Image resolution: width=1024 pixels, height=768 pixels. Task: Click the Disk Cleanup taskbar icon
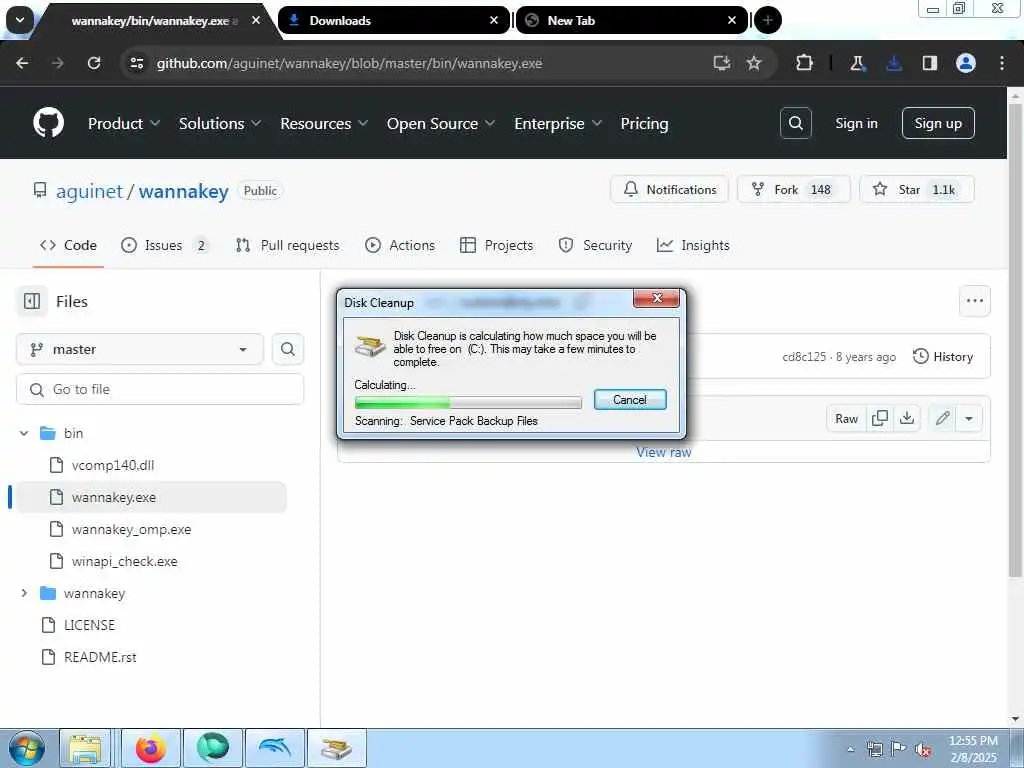click(336, 748)
